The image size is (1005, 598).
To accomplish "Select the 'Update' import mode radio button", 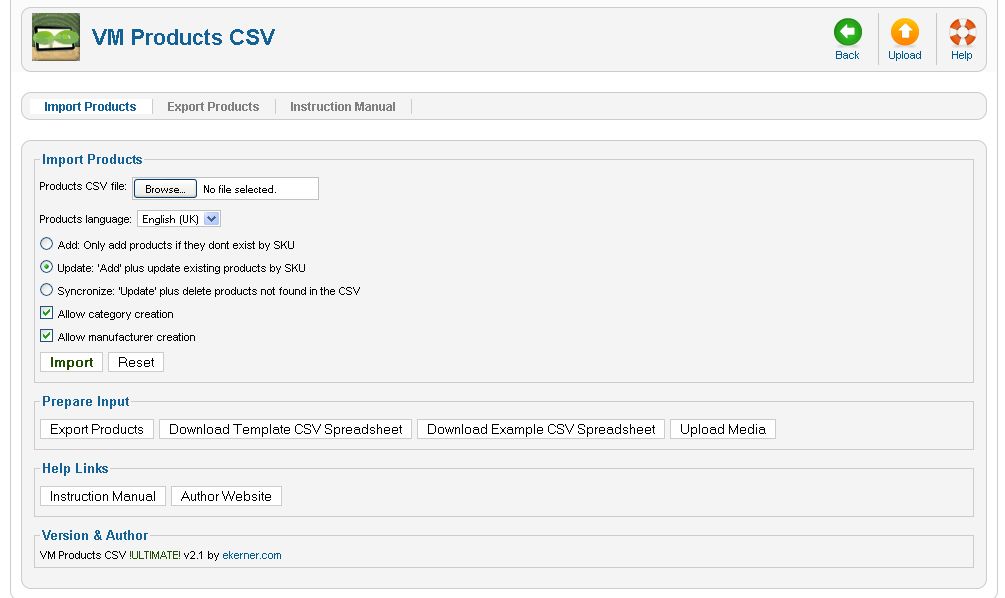I will pos(46,267).
